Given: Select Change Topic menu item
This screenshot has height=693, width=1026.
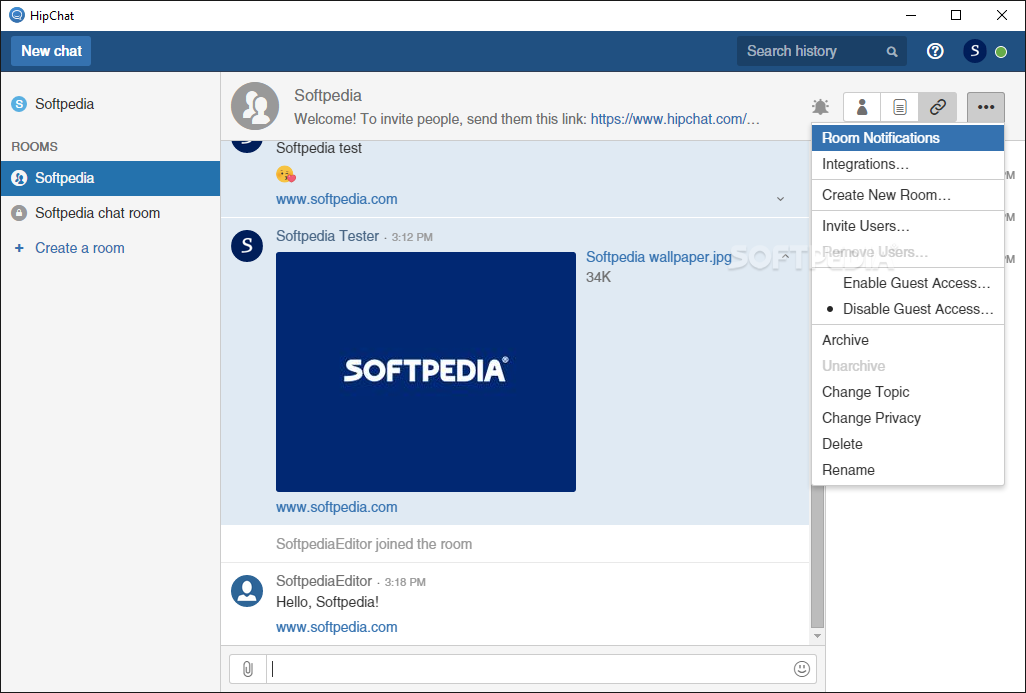Looking at the screenshot, I should 908,392.
